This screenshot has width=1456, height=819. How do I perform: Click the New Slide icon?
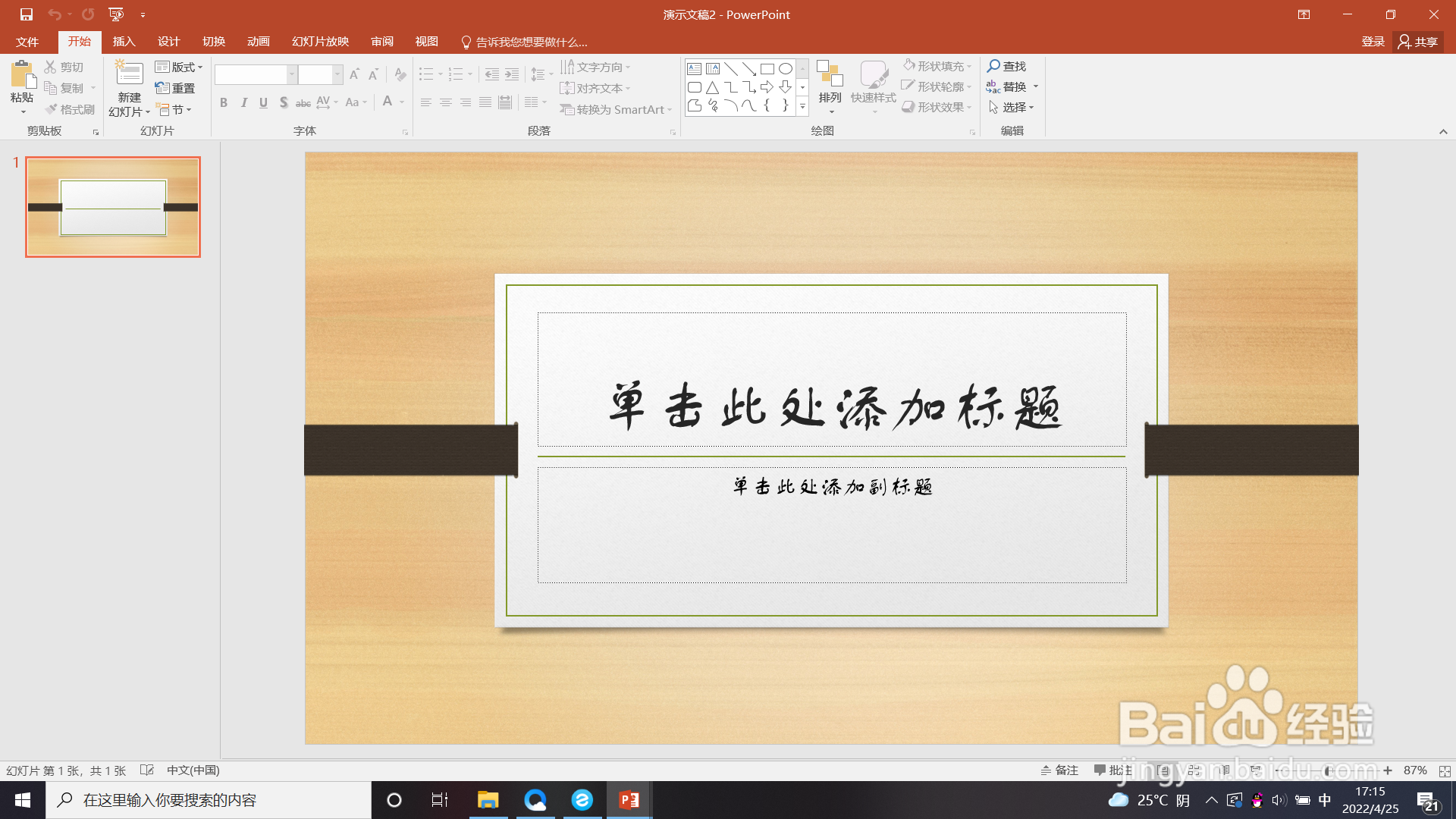(129, 74)
